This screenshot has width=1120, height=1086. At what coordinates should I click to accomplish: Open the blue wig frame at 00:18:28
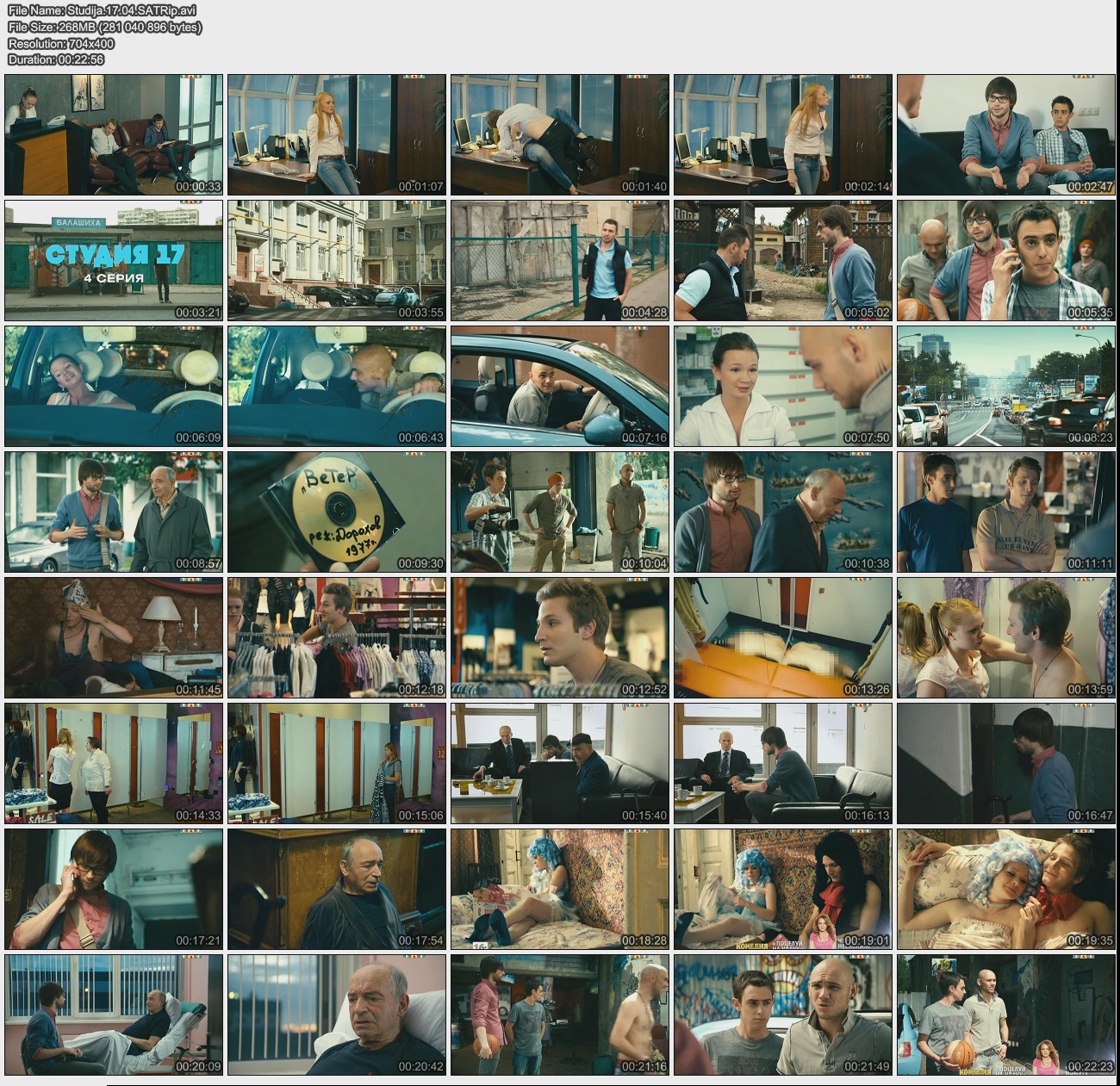(560, 889)
